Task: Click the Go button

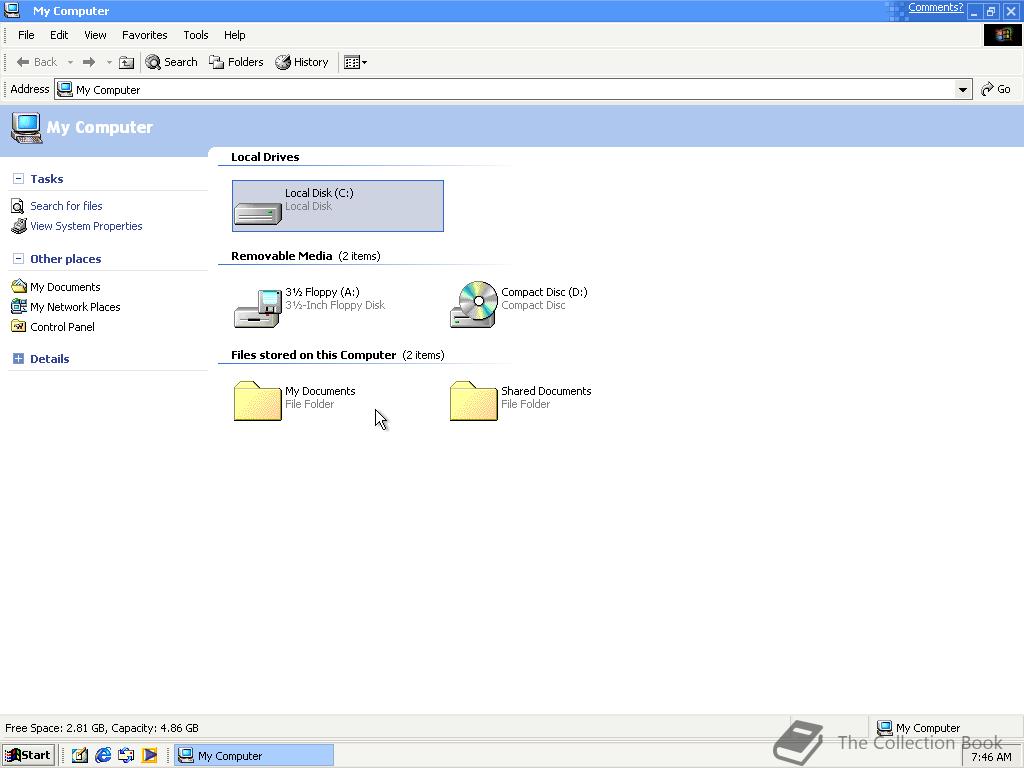Action: (x=996, y=89)
